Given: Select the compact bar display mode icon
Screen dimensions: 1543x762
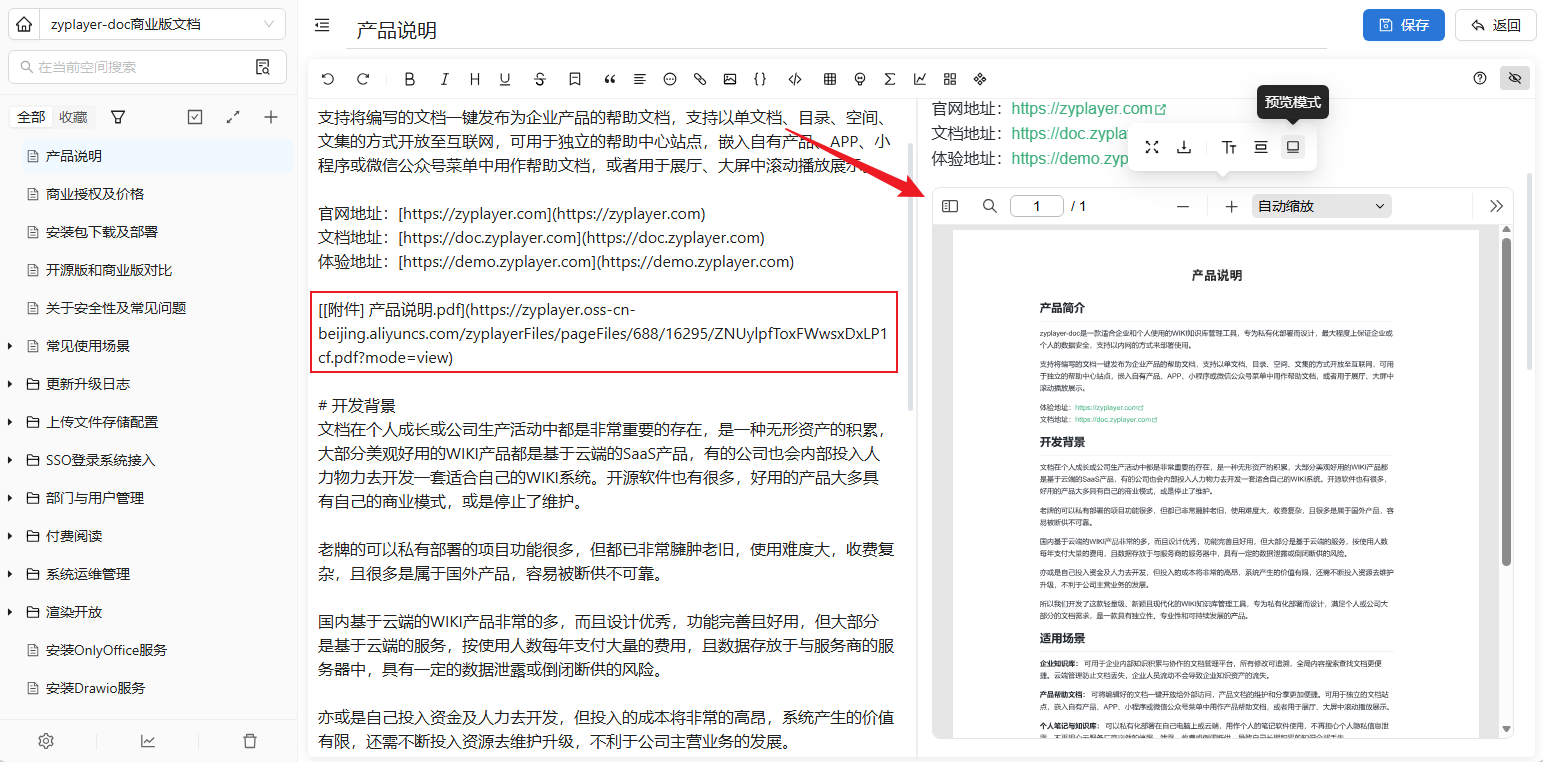Looking at the screenshot, I should click(x=1261, y=147).
